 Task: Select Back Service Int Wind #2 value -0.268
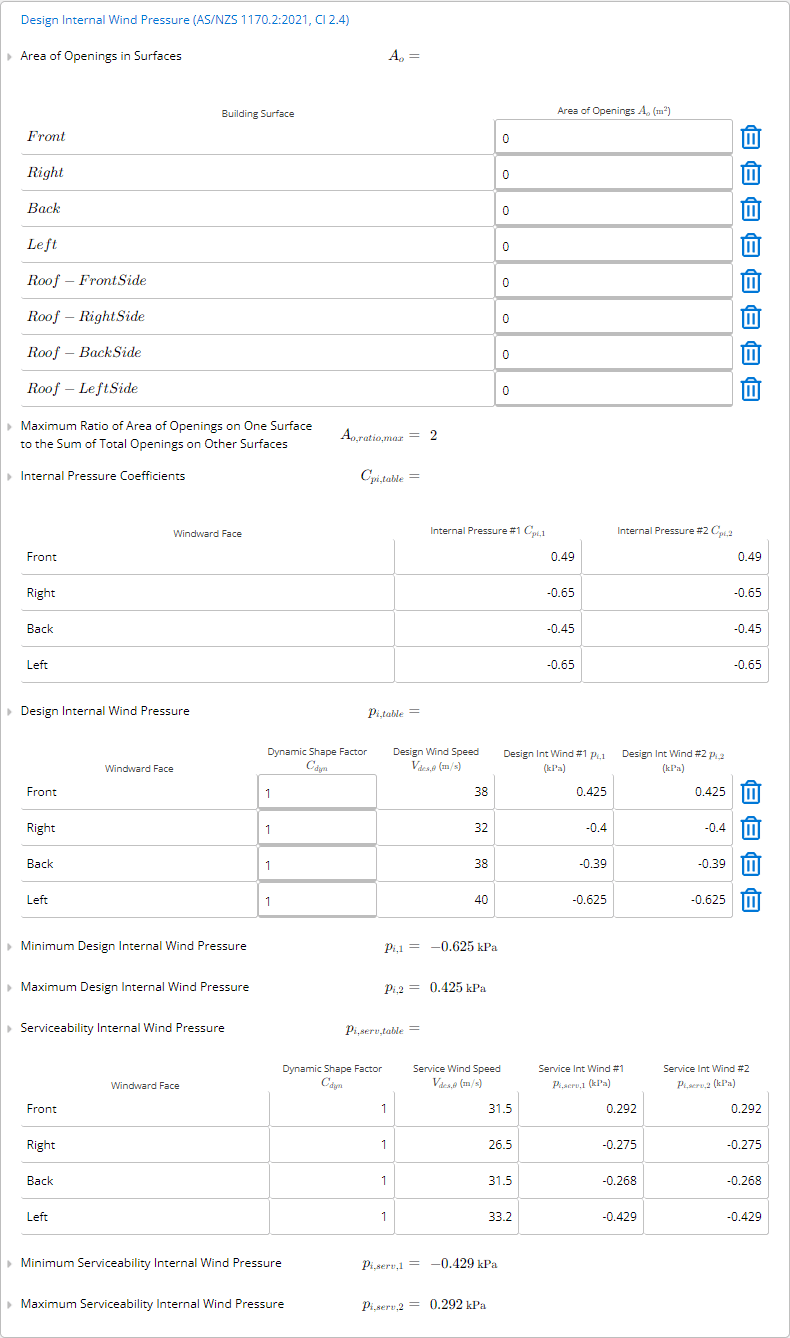[707, 1181]
